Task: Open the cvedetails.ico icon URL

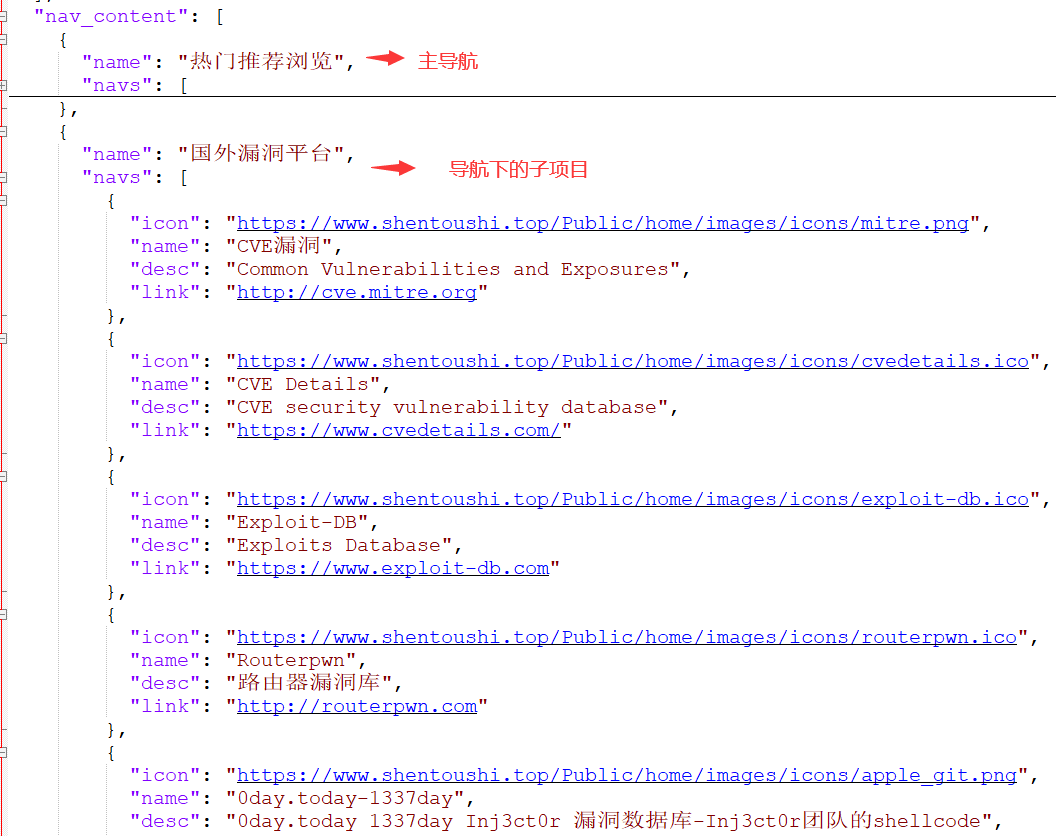Action: pyautogui.click(x=633, y=362)
